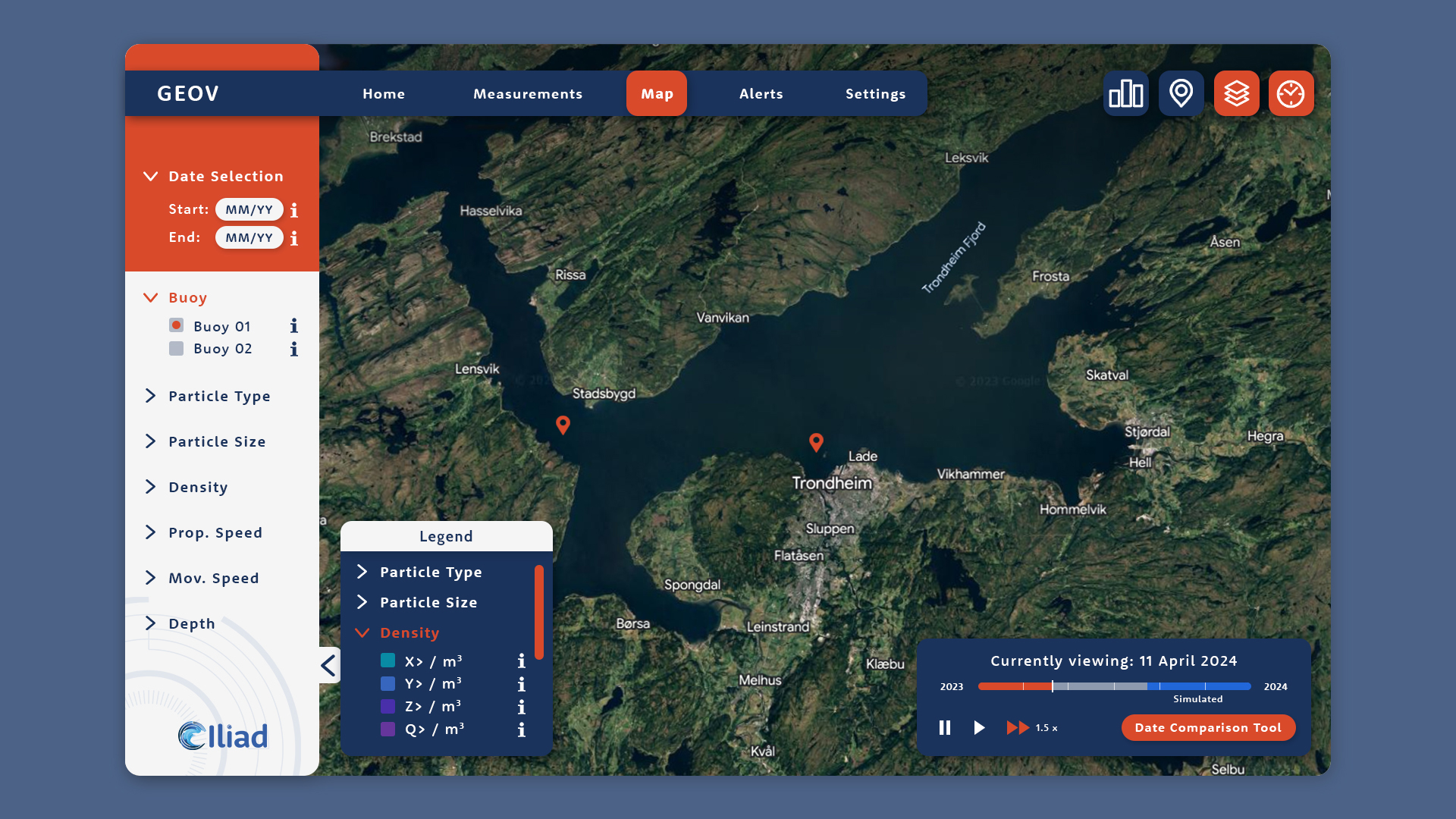Go to the Measurements tab
This screenshot has width=1456, height=819.
pyautogui.click(x=528, y=94)
